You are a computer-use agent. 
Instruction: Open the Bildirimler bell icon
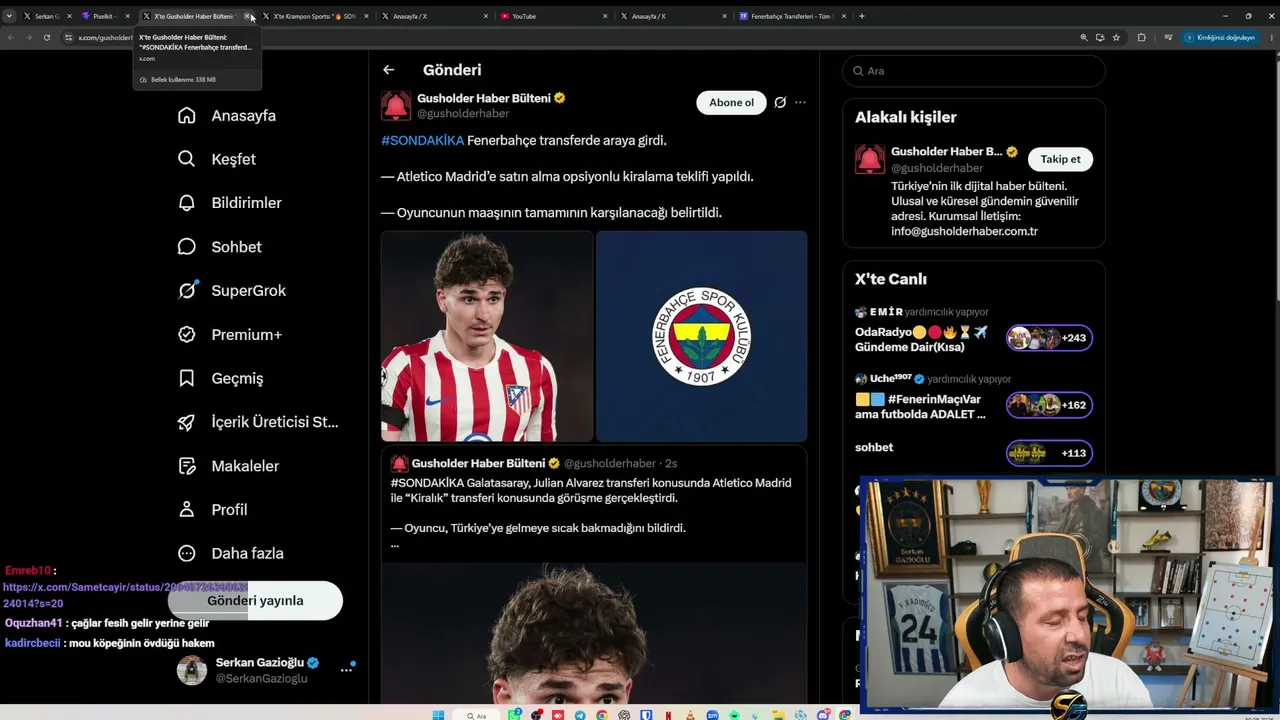pyautogui.click(x=186, y=203)
